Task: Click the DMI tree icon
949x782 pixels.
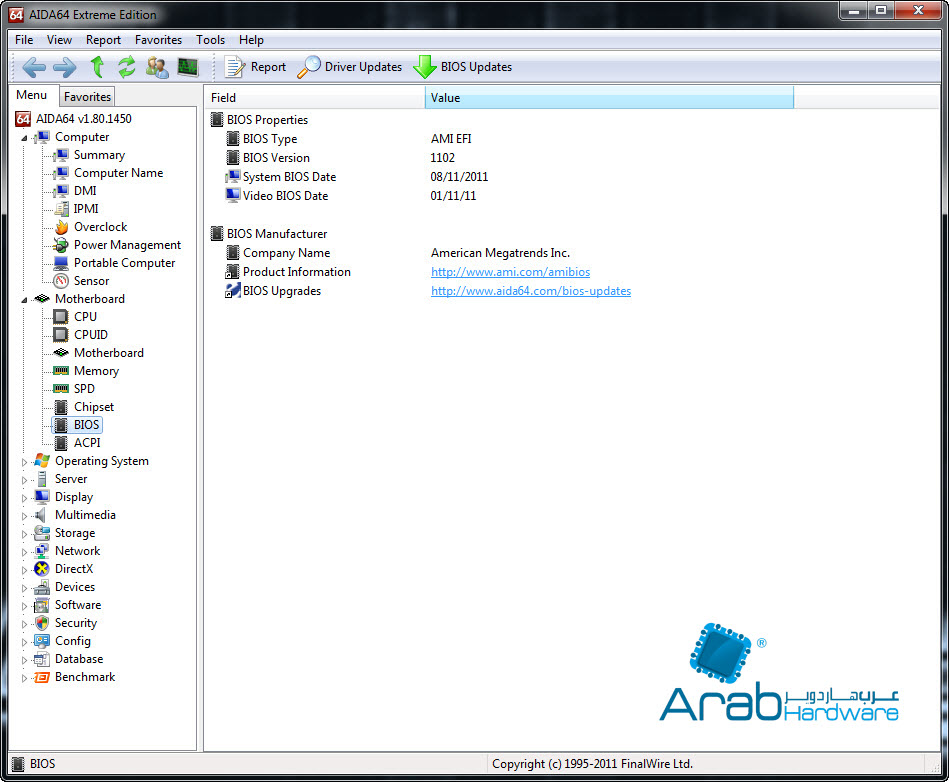Action: pos(61,191)
